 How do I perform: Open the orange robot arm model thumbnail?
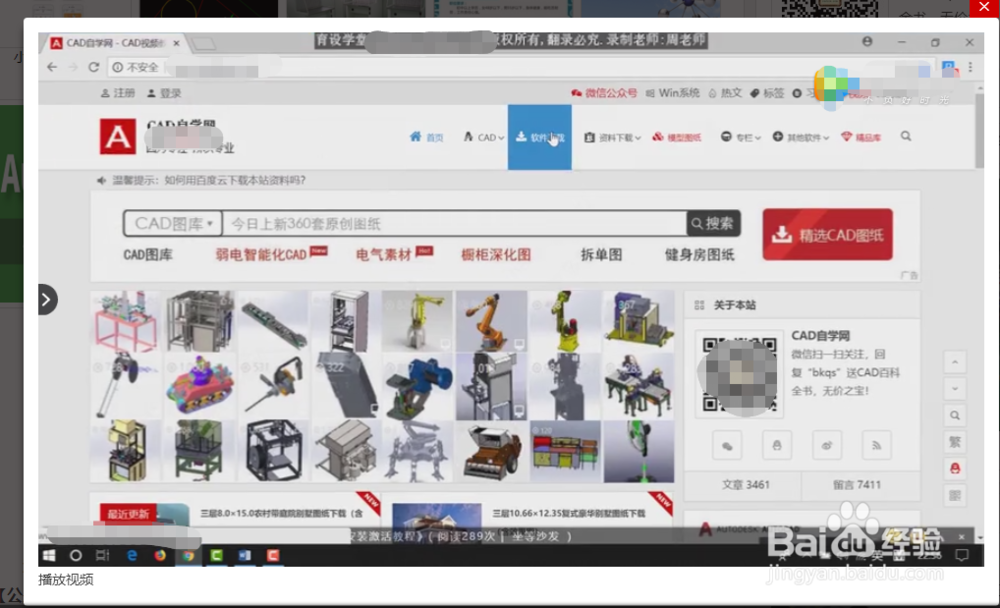pos(491,322)
